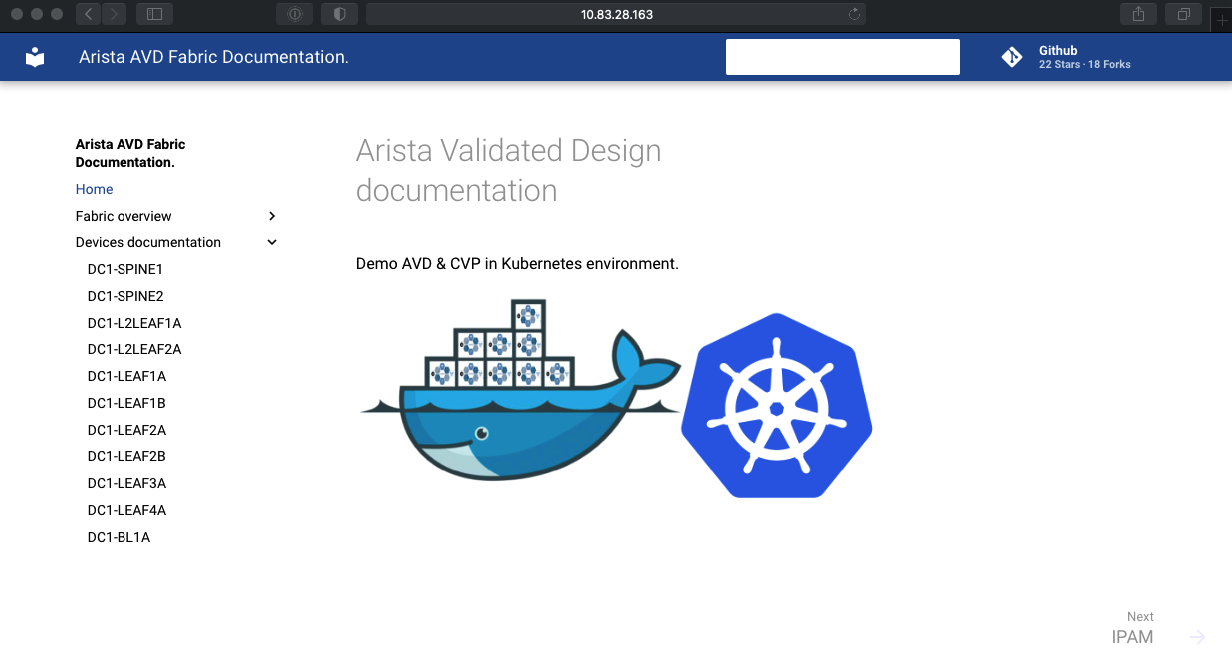This screenshot has width=1232, height=662.
Task: Open DC1-BL1A device page
Action: [x=119, y=537]
